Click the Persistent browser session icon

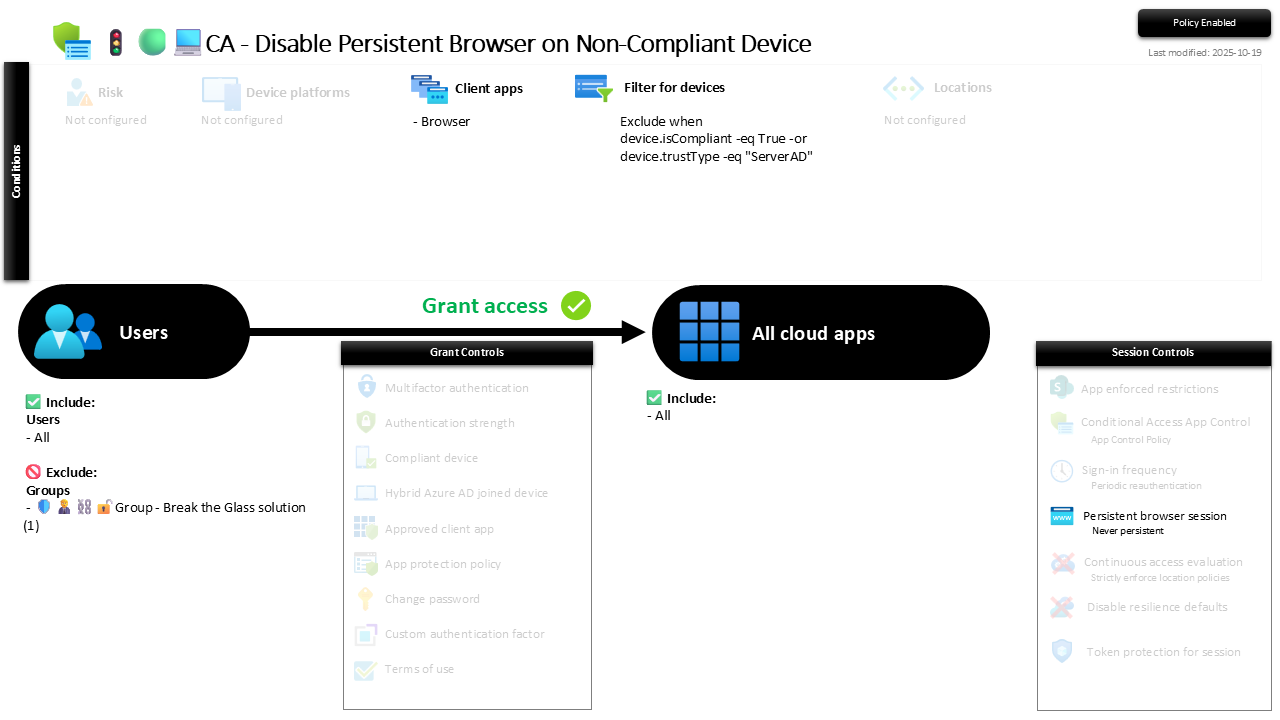coord(1062,516)
